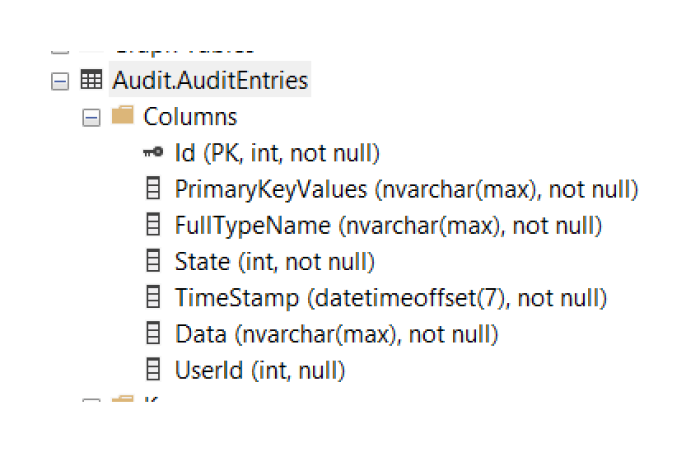Select the Data (nvarchar(max)) column
This screenshot has width=700, height=452.
(x=336, y=333)
